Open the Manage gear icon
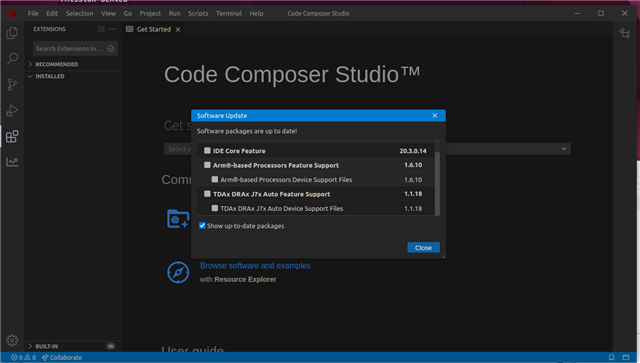 pos(12,340)
